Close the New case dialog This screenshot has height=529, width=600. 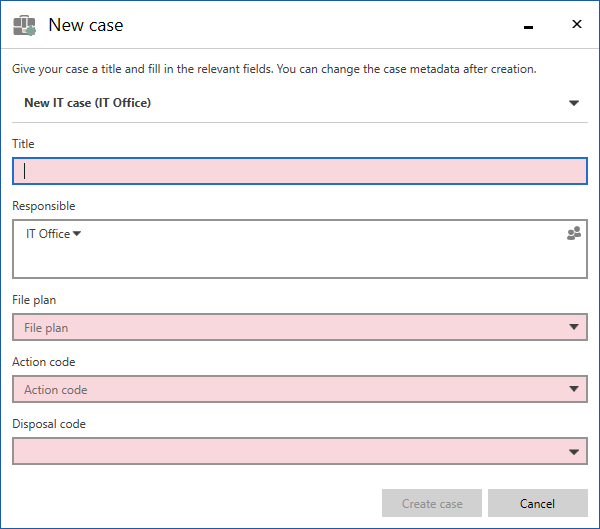(x=577, y=24)
